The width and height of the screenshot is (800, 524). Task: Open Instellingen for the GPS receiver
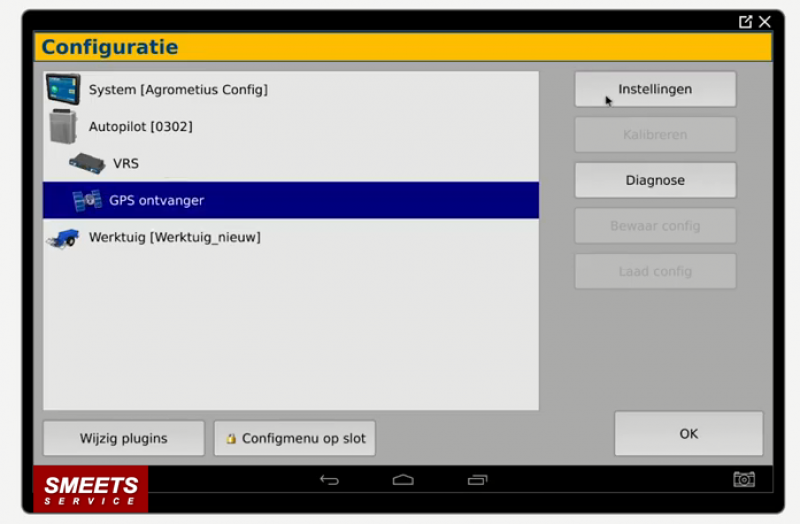click(x=655, y=89)
